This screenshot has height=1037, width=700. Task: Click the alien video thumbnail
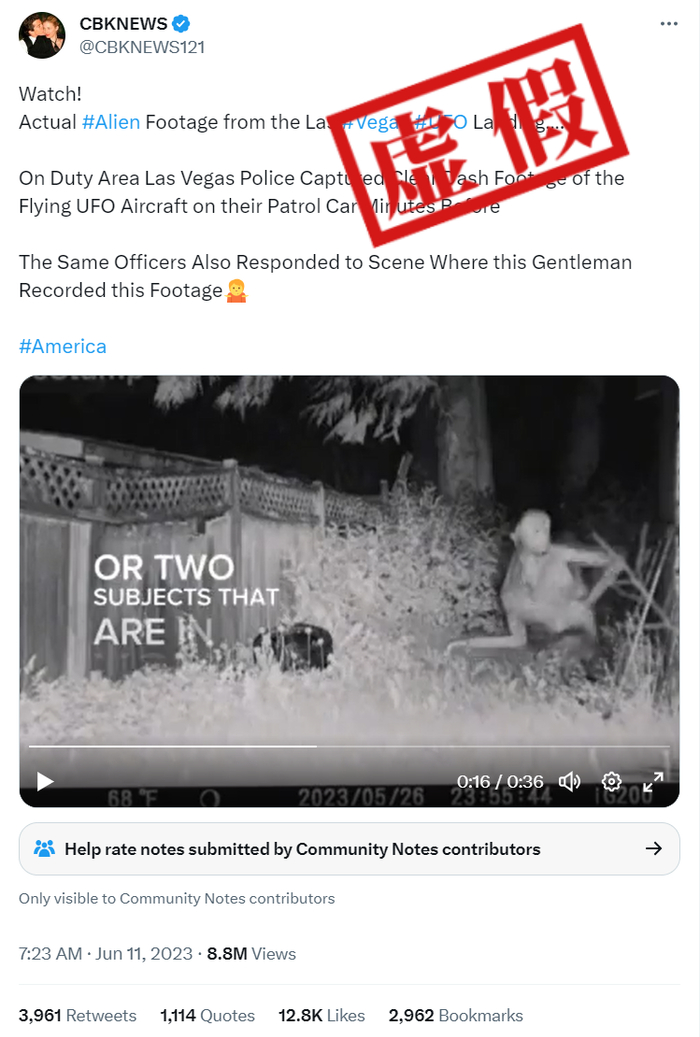click(x=349, y=560)
